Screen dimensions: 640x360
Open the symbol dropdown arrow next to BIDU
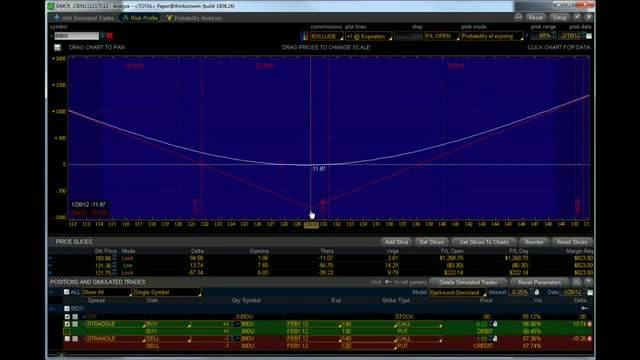[x=103, y=36]
